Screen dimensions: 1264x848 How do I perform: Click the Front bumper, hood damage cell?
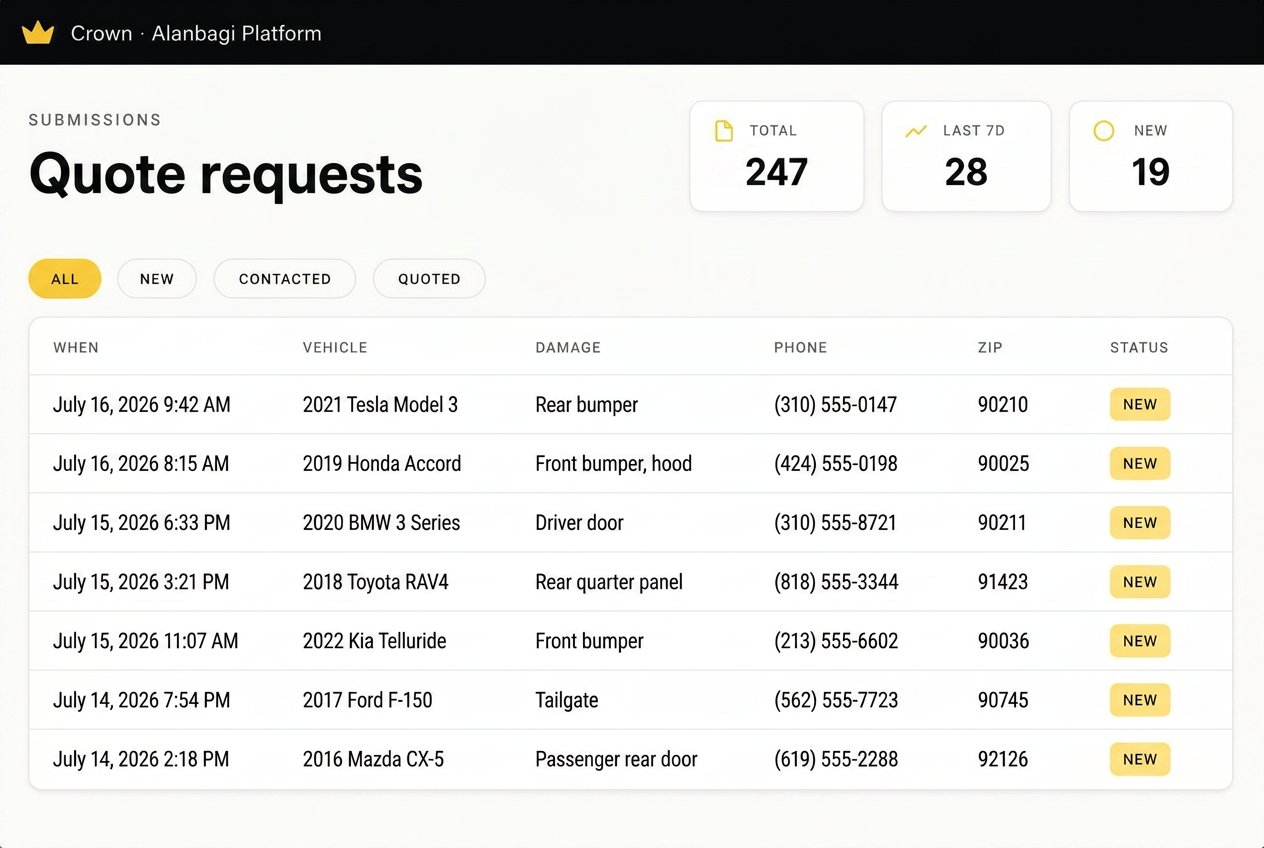point(614,464)
